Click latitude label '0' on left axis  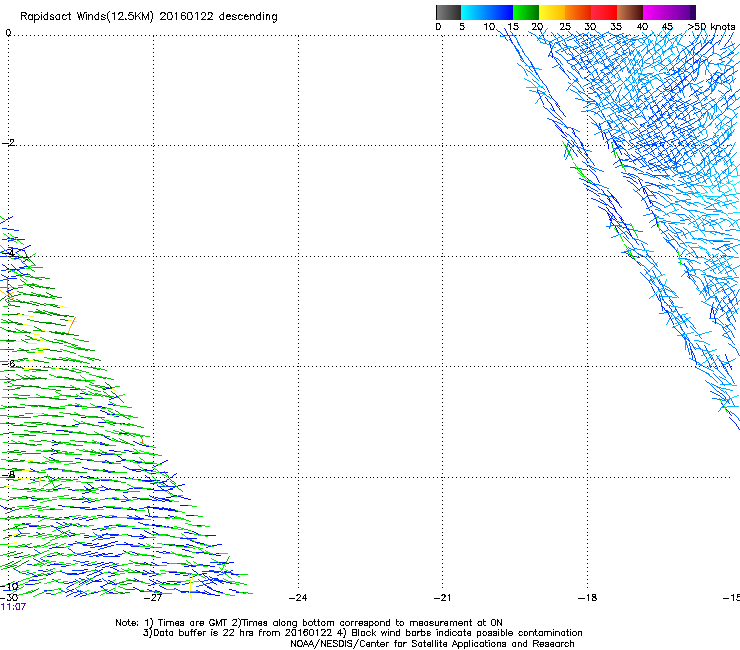[x=8, y=33]
